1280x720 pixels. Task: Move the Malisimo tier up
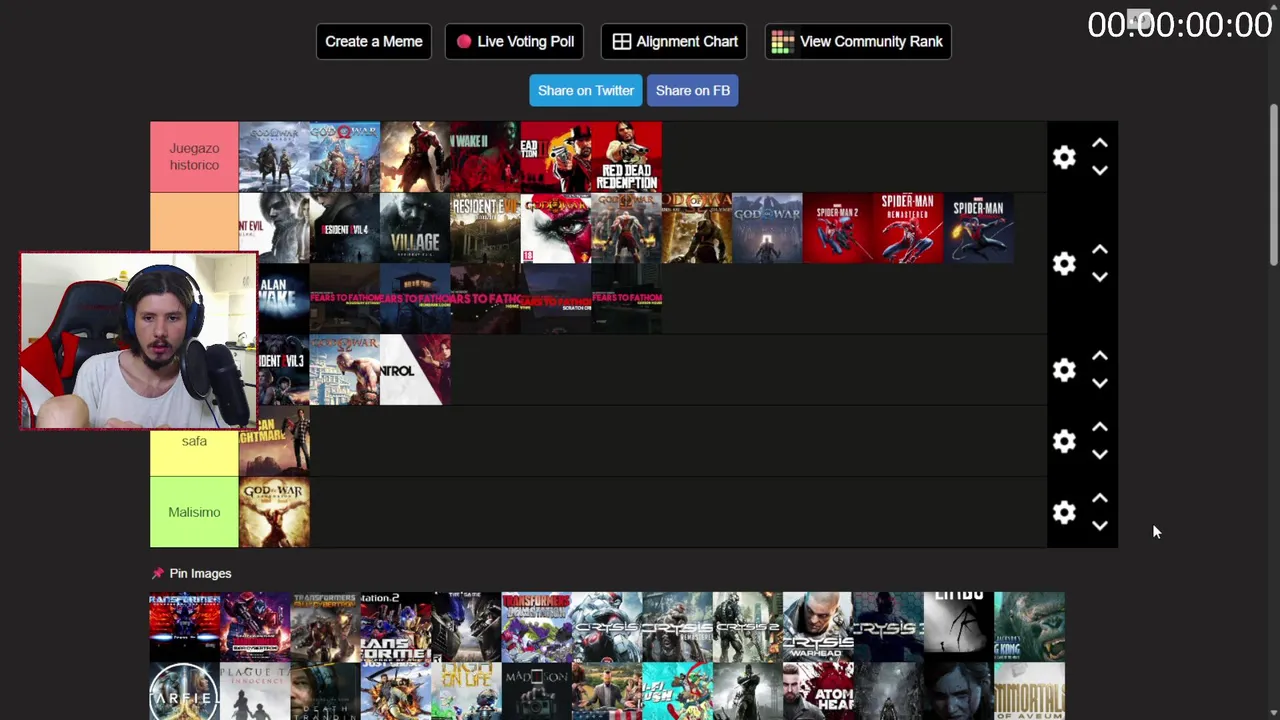[1100, 499]
